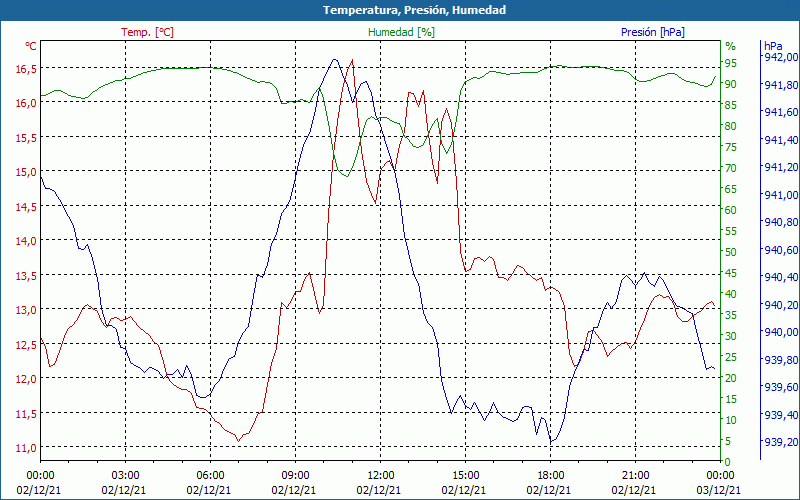
Task: Click humidity axis value "90"
Action: pos(731,84)
